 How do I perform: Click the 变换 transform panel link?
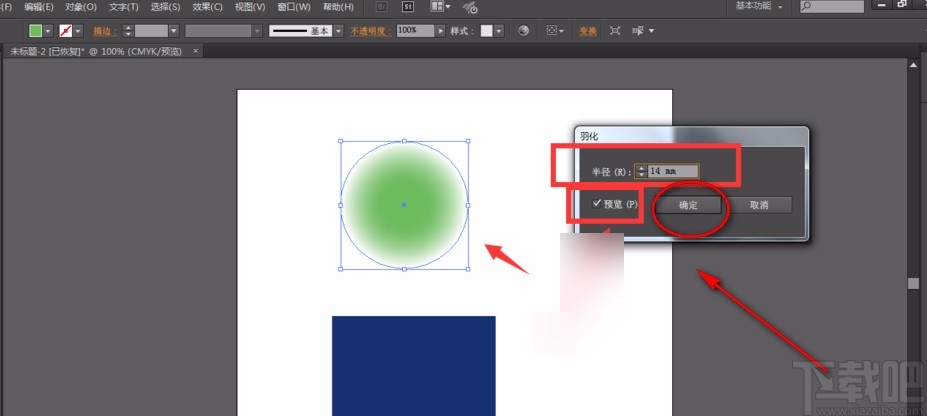[x=588, y=31]
